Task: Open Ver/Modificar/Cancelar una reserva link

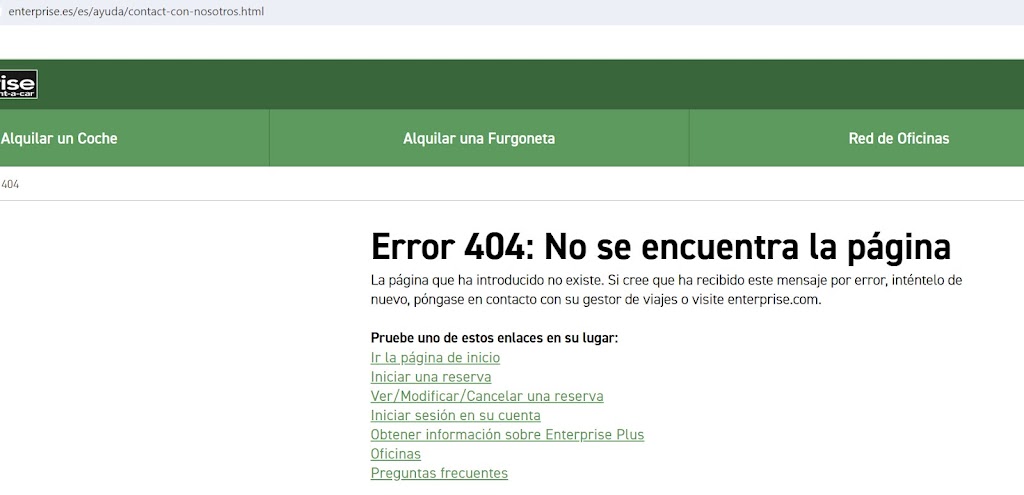Action: tap(487, 396)
